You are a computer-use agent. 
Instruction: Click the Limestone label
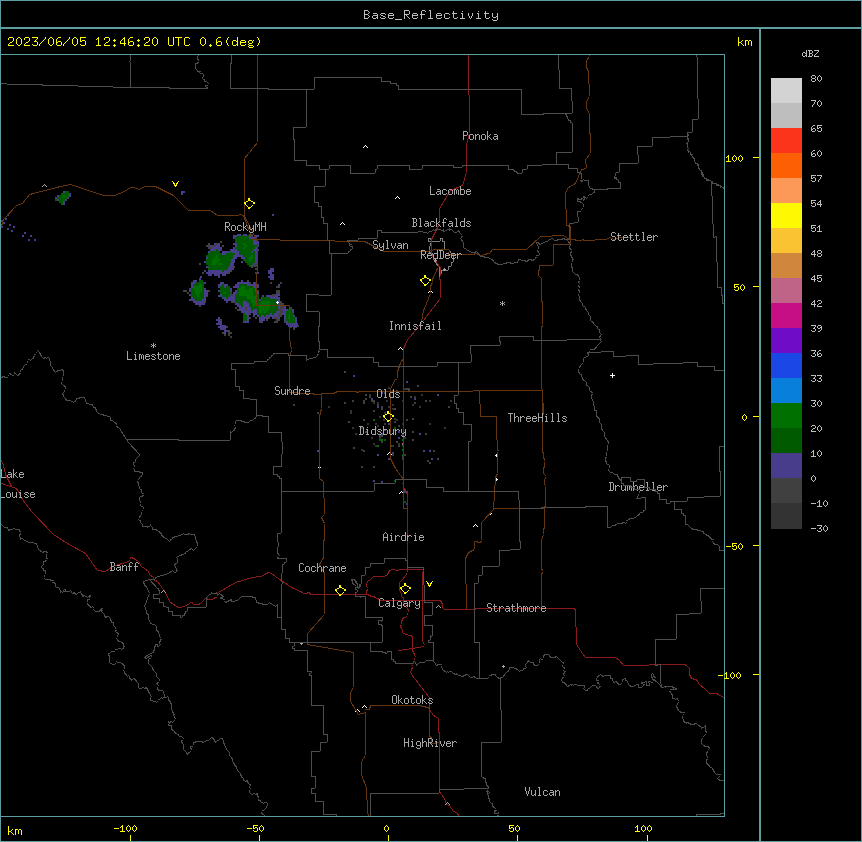[x=153, y=356]
